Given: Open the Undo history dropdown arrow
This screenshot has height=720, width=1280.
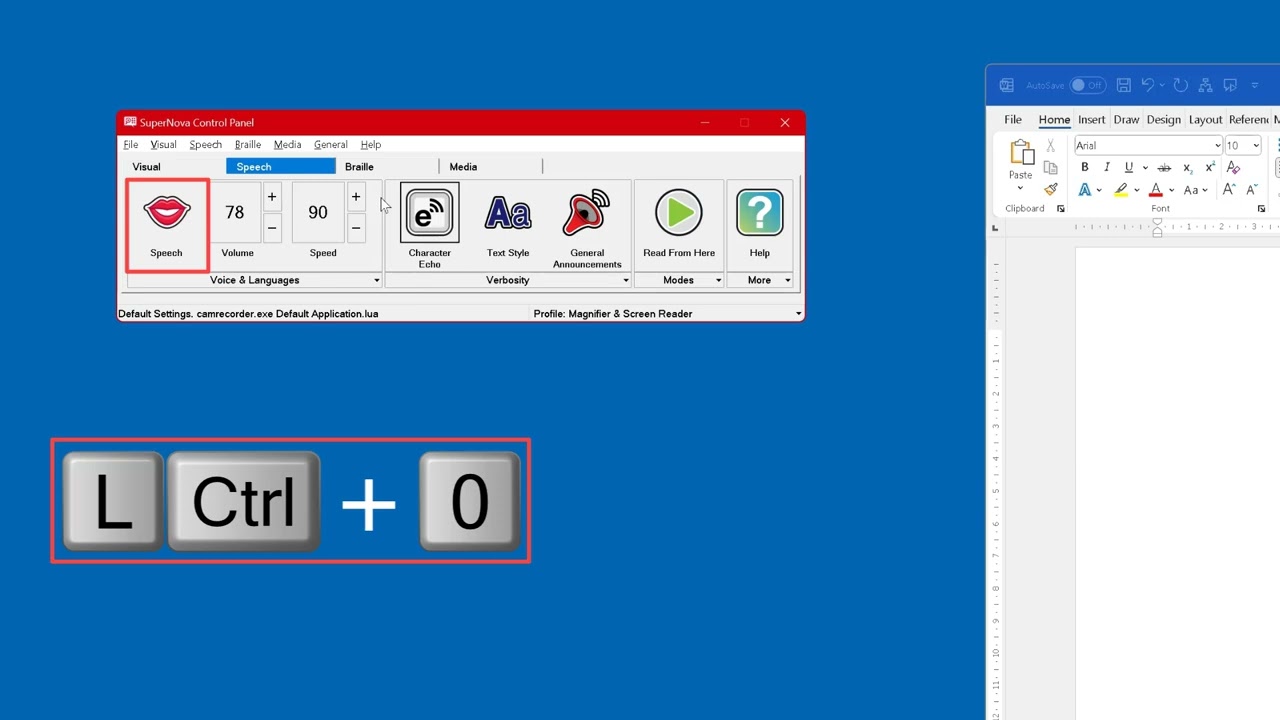Looking at the screenshot, I should coord(1162,85).
